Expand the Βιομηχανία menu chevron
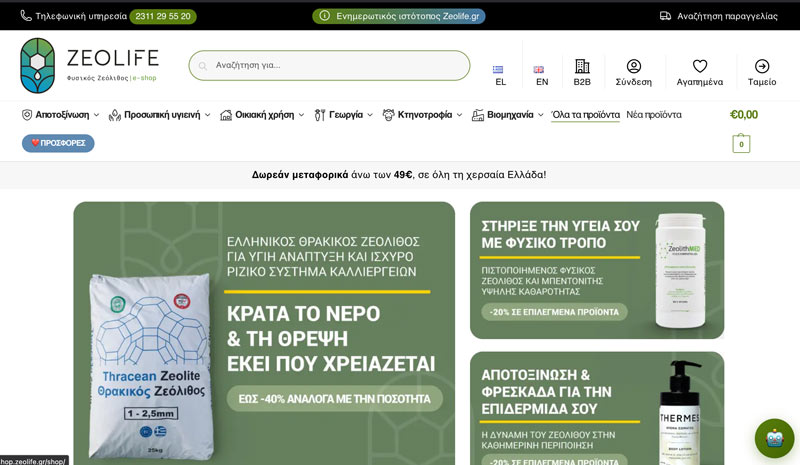Screen dimensions: 800x465 pyautogui.click(x=541, y=115)
